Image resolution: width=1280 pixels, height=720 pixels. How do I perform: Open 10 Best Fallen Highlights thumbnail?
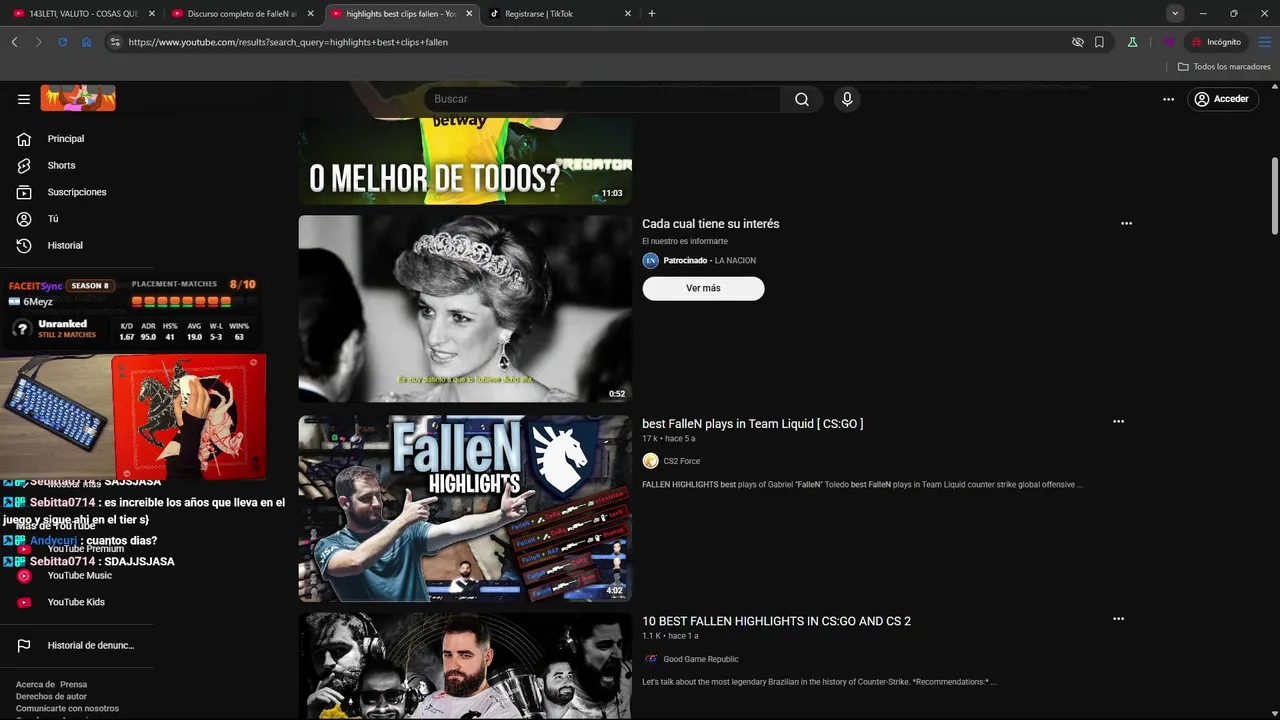click(x=465, y=666)
